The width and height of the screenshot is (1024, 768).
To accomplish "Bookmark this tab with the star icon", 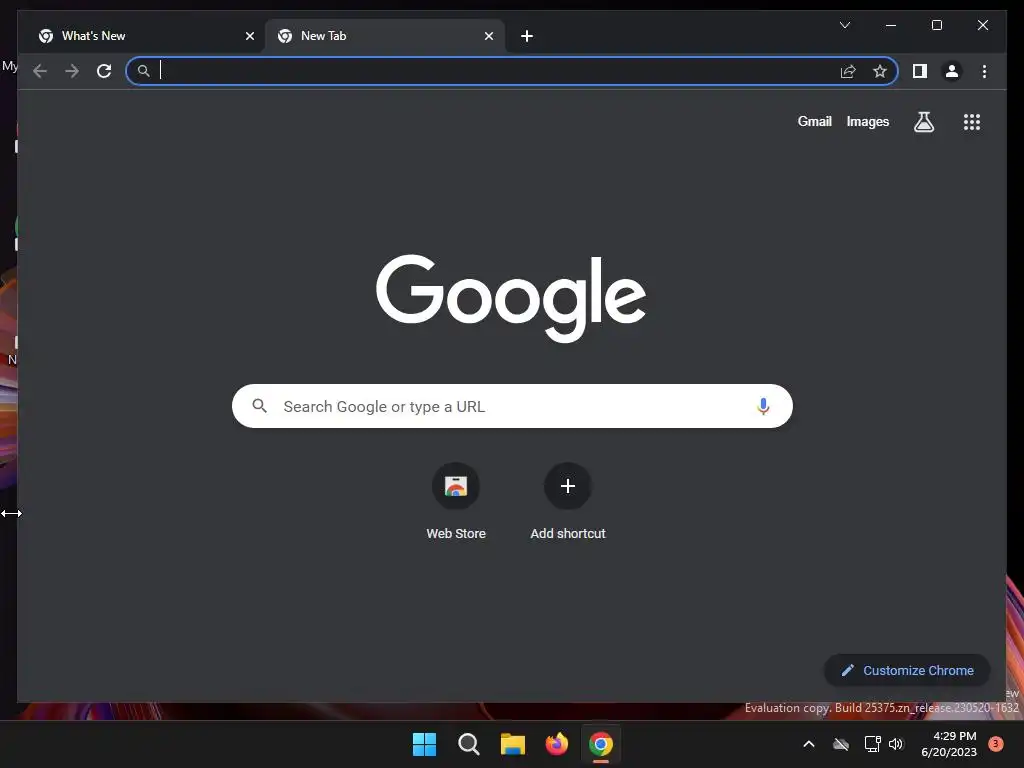I will click(880, 71).
